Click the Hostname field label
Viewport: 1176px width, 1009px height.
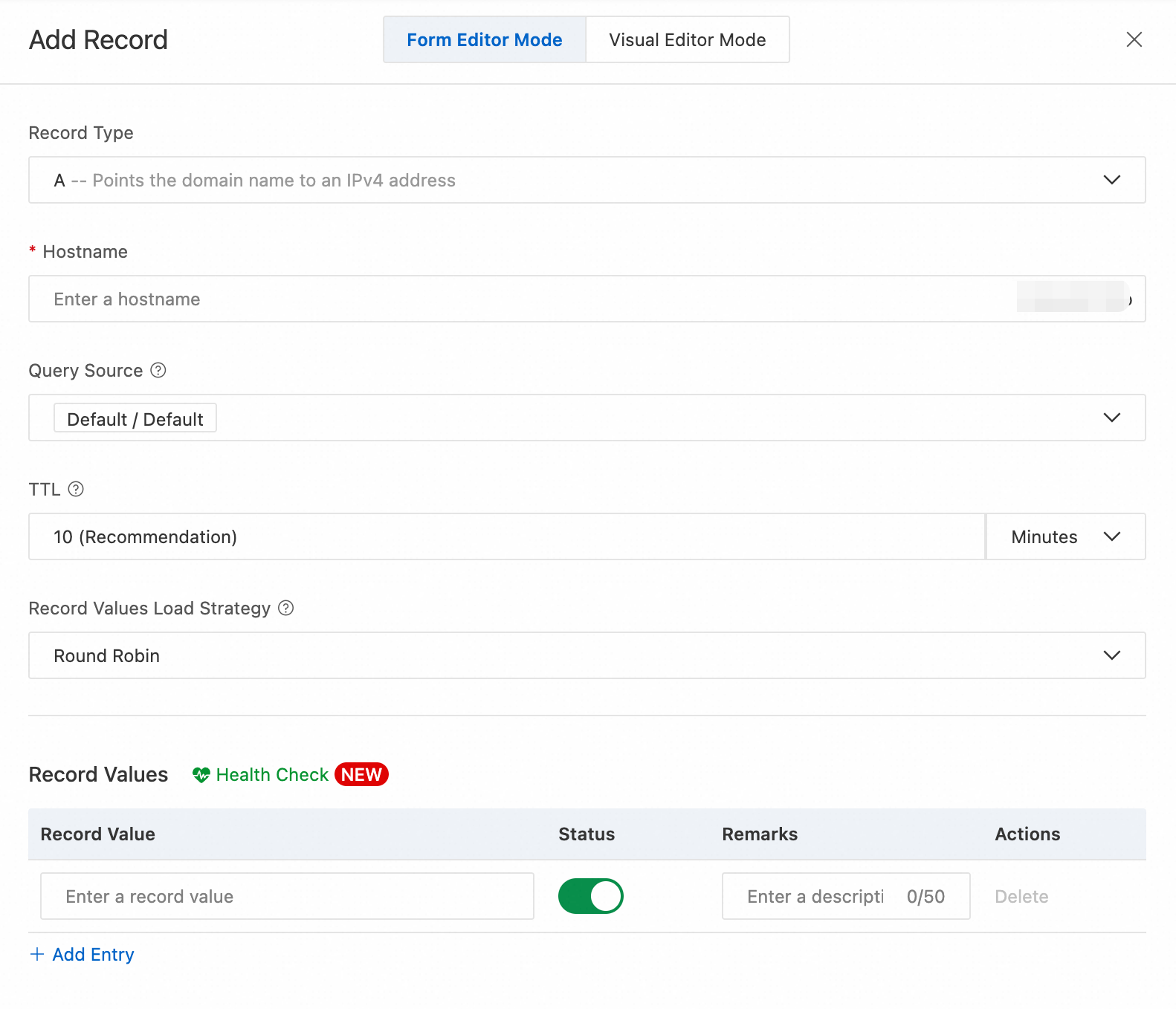pyautogui.click(x=85, y=252)
